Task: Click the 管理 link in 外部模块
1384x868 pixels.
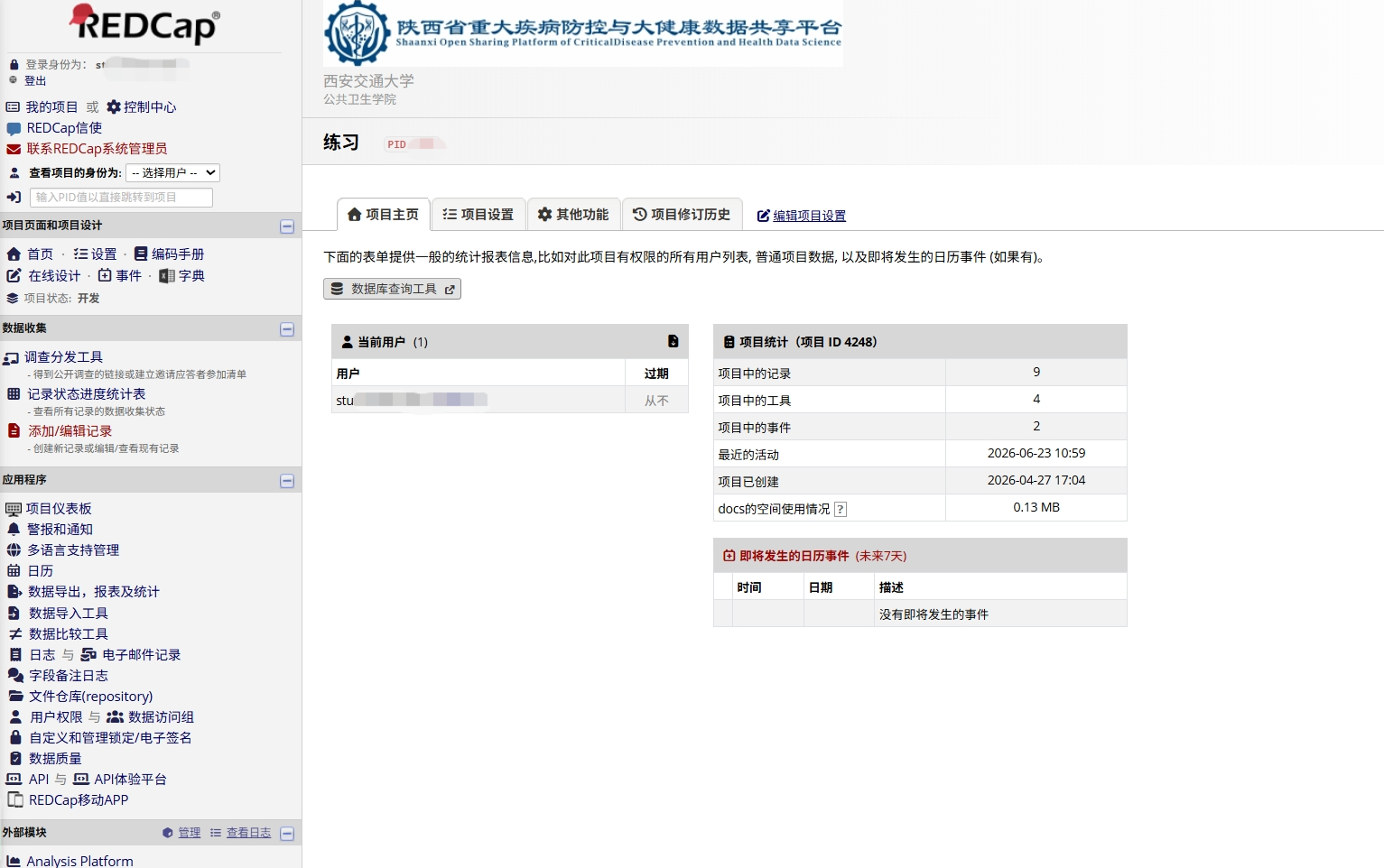Action: 189,833
